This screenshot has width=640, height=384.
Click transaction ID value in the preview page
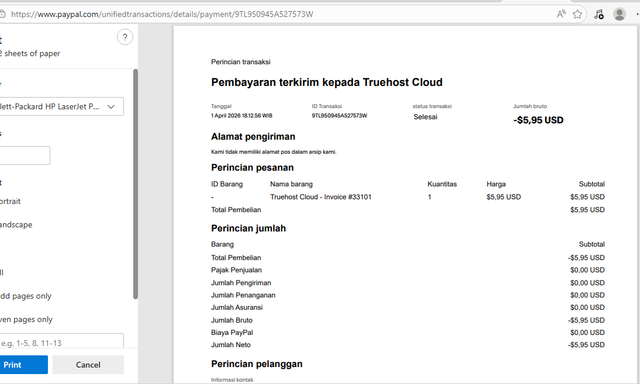(x=339, y=115)
